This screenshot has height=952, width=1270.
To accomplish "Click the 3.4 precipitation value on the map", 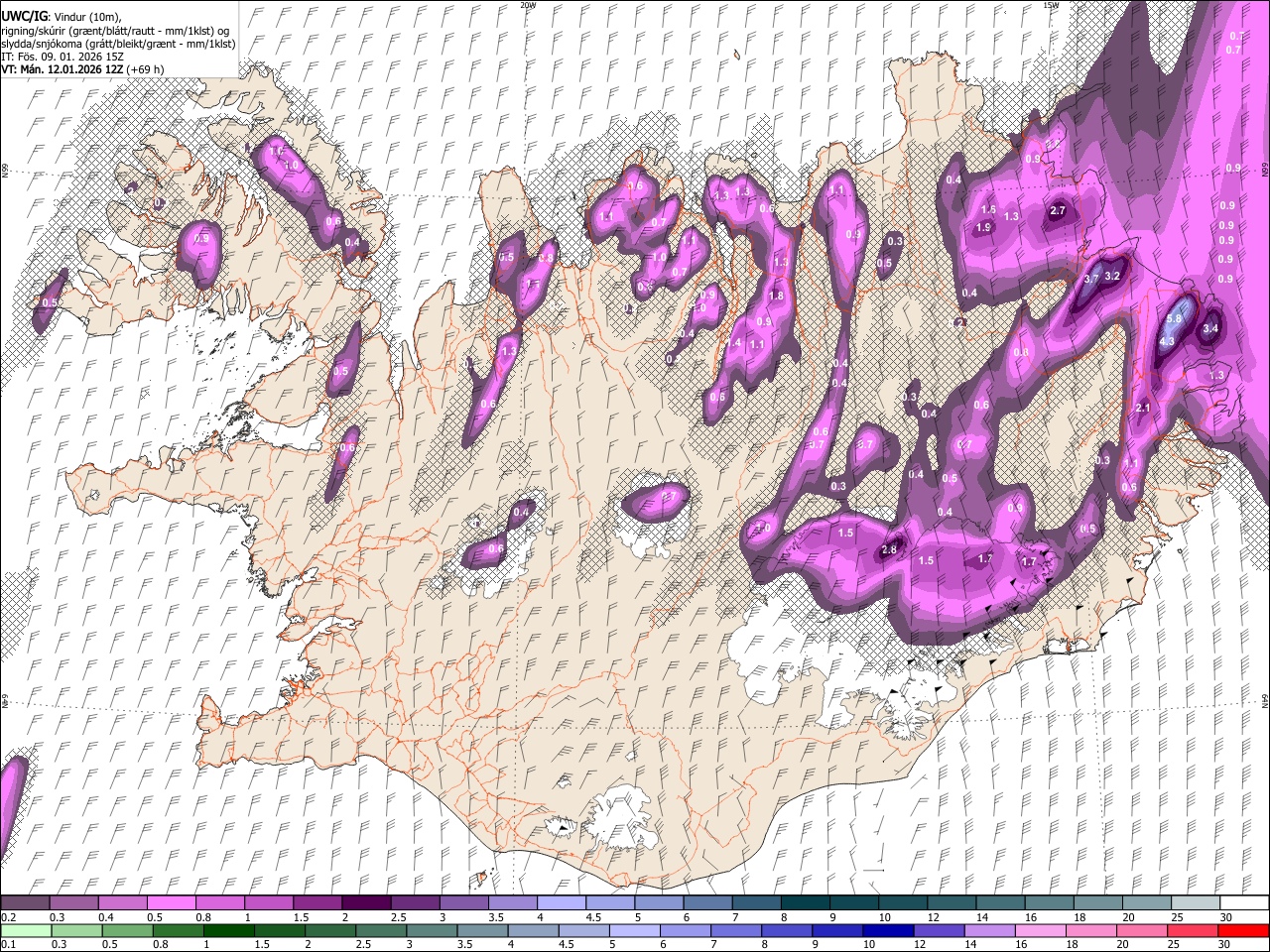I will pos(1210,328).
